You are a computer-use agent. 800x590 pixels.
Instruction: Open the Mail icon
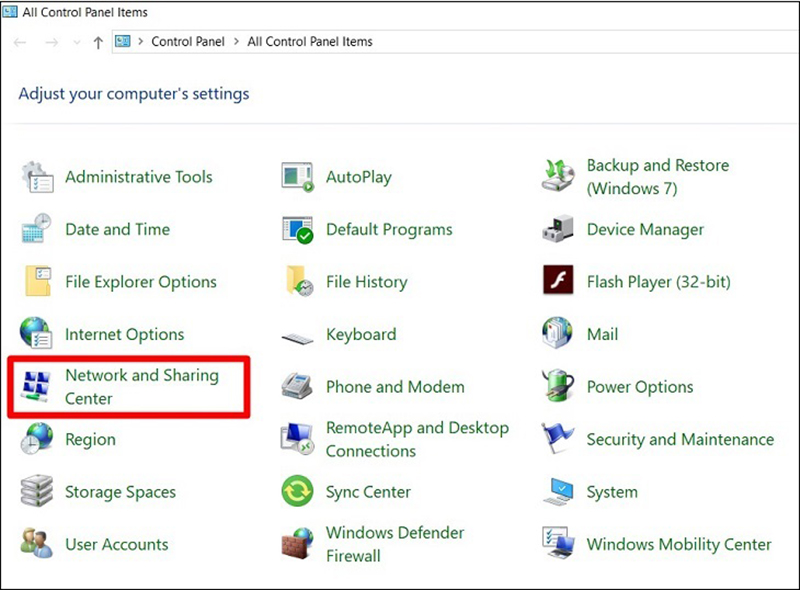click(558, 333)
